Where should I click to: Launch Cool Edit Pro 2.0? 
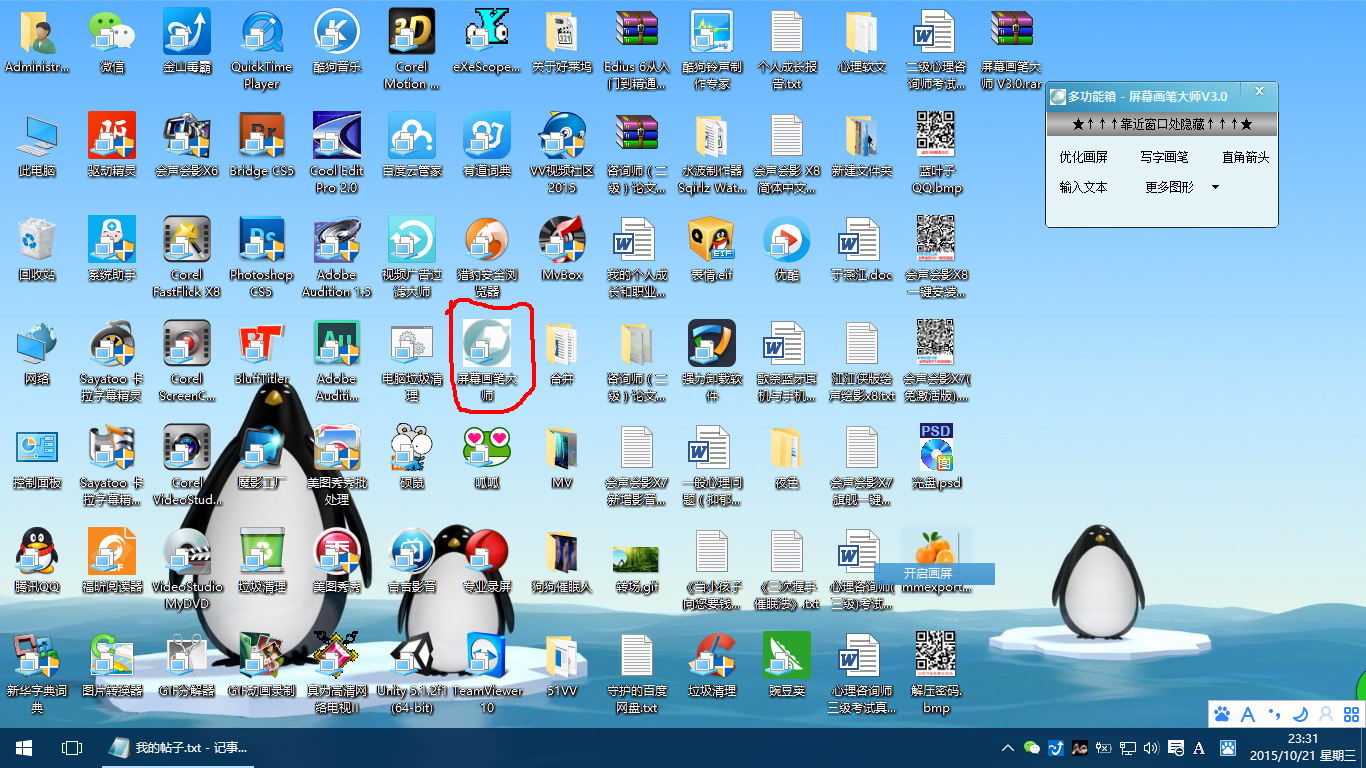pyautogui.click(x=337, y=153)
